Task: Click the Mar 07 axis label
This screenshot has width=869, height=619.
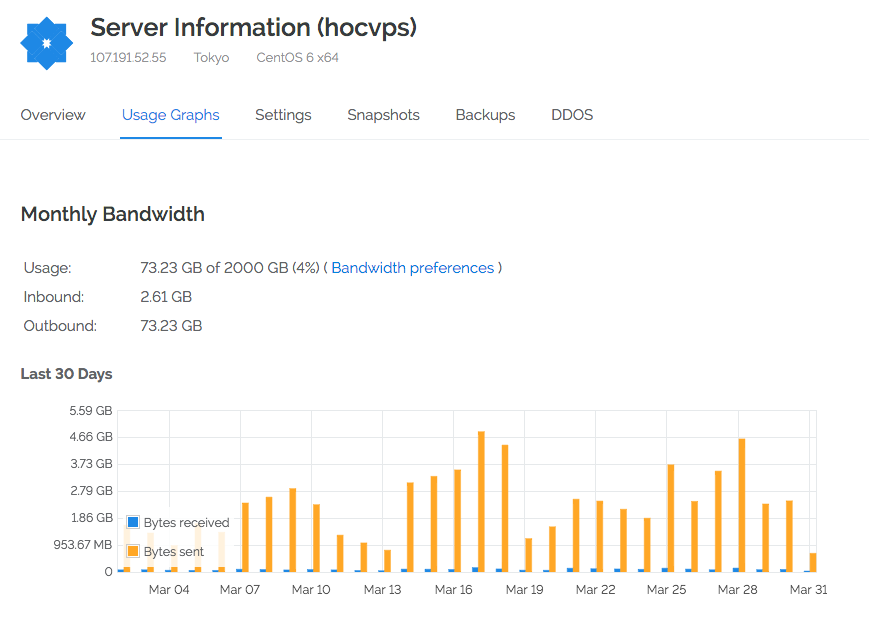Action: (x=240, y=590)
